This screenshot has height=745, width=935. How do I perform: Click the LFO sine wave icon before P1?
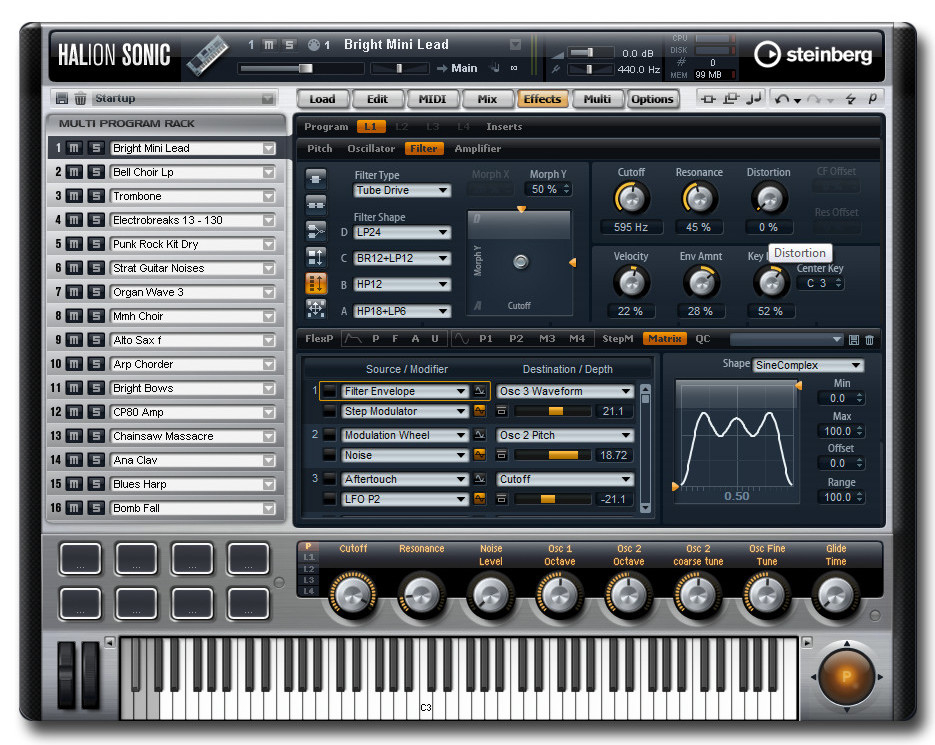point(462,339)
